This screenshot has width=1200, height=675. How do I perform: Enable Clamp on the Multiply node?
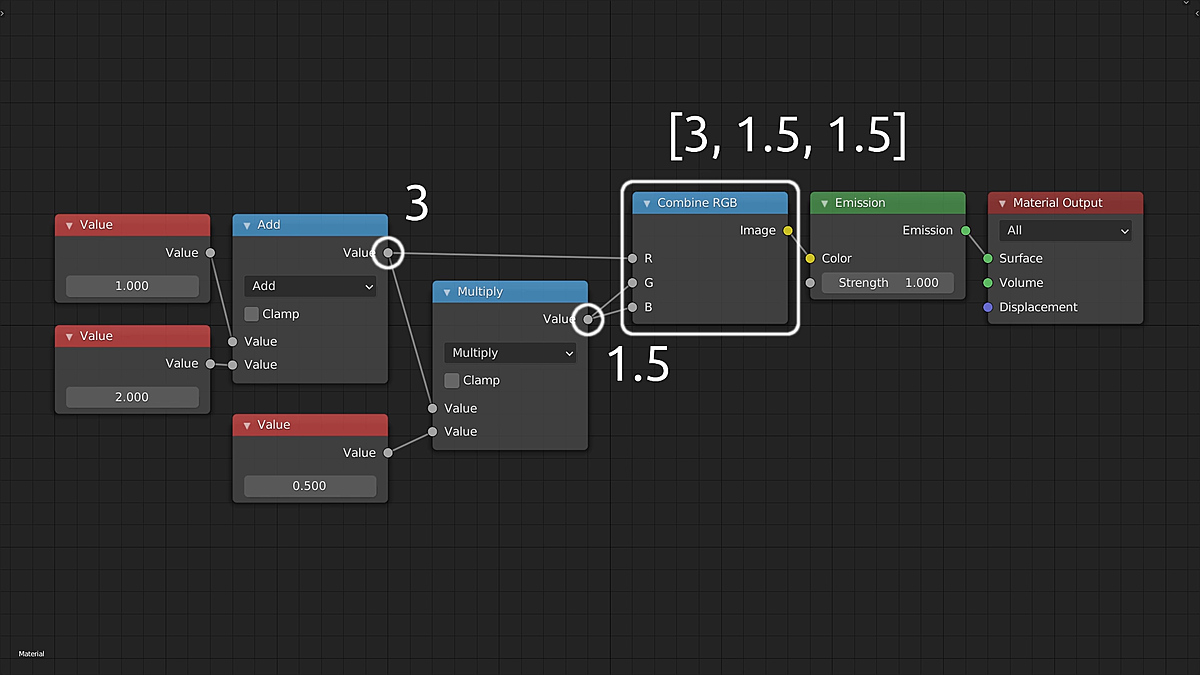click(452, 380)
